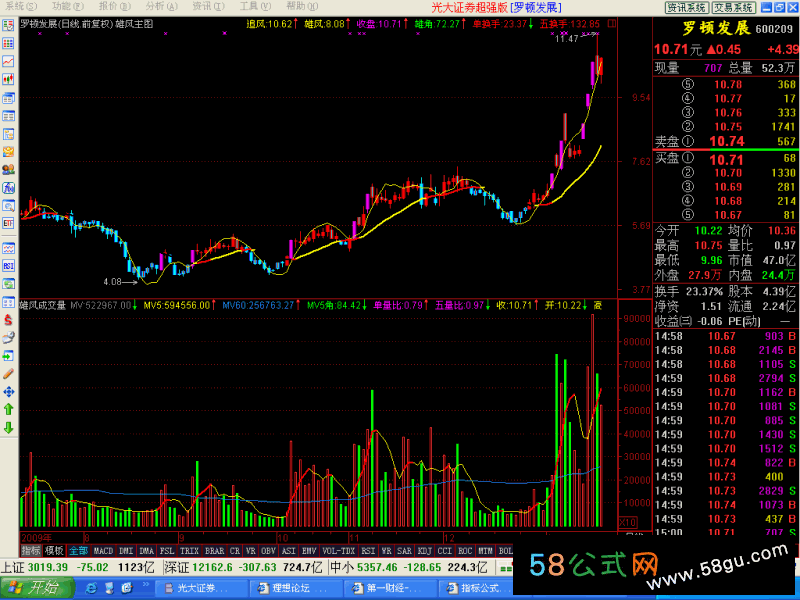Screen dimensions: 800x600
Task: Click the X10 volume scale label
Action: pyautogui.click(x=628, y=522)
